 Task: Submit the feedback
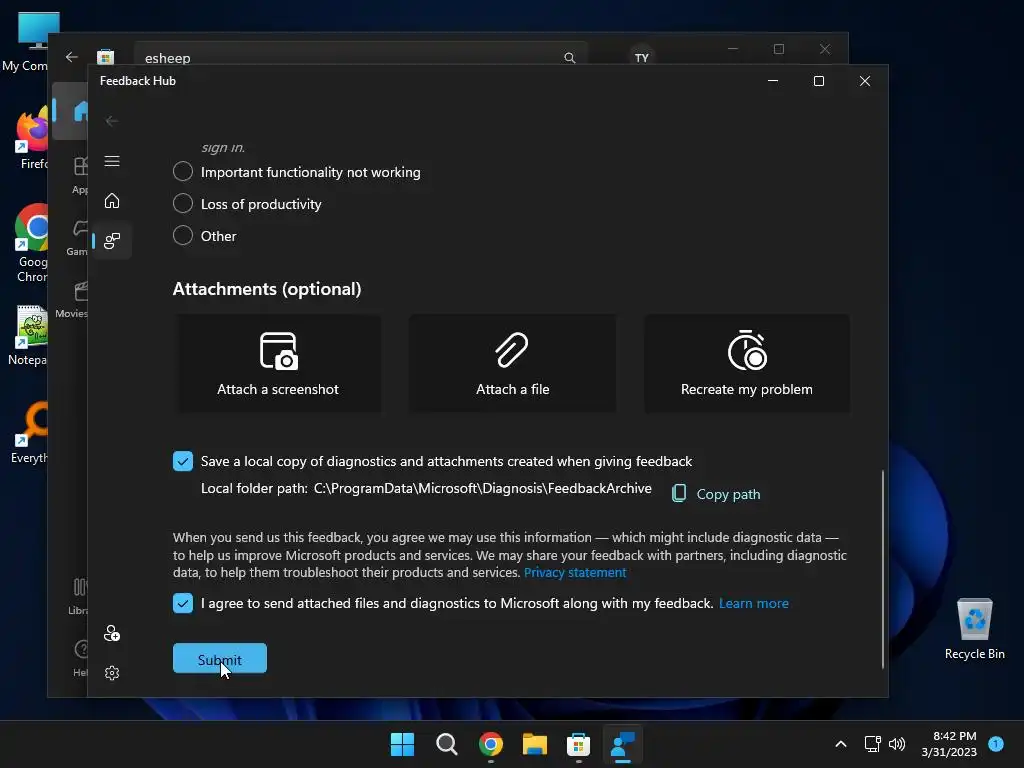(220, 658)
